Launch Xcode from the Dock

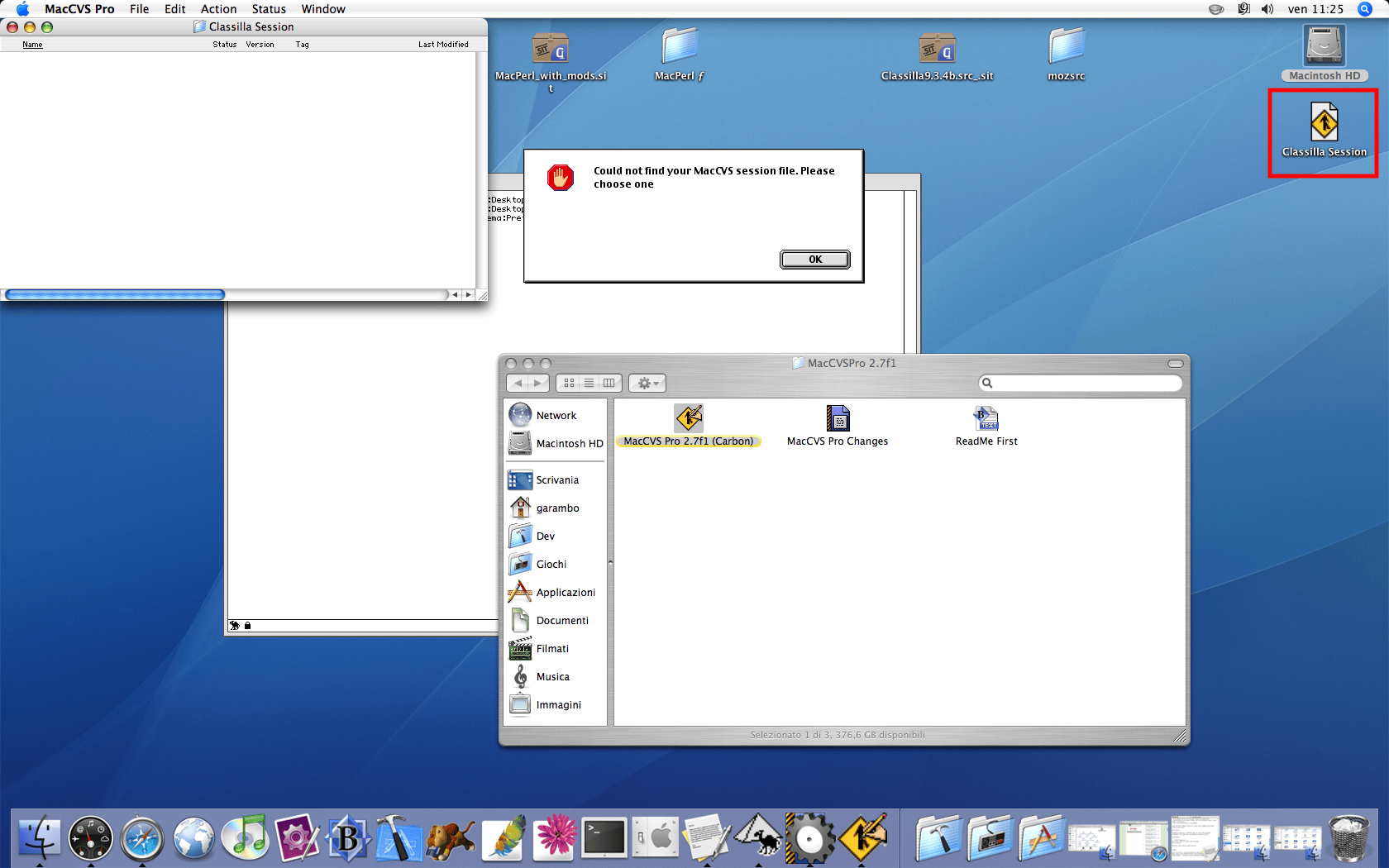click(x=399, y=838)
